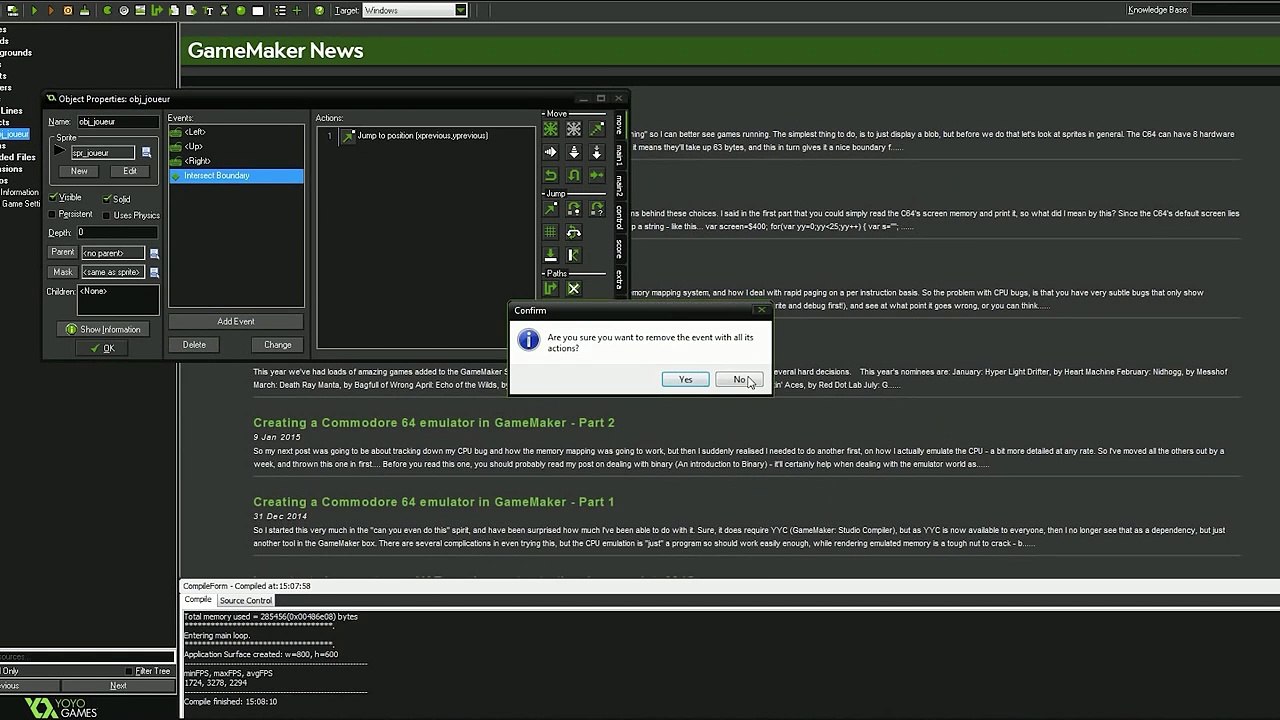Click the Create room white rectangle icon
The height and width of the screenshot is (720, 1280).
pyautogui.click(x=258, y=10)
